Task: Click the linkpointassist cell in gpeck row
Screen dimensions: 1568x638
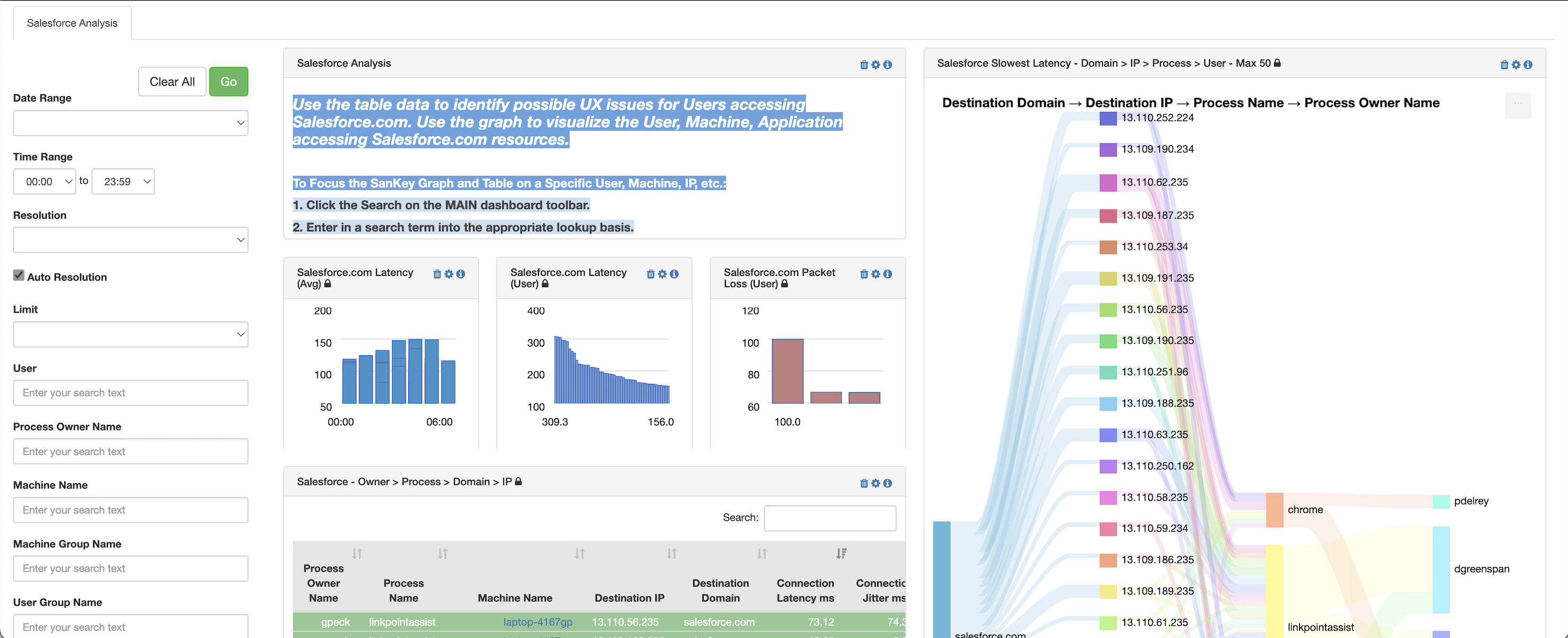Action: coord(402,622)
